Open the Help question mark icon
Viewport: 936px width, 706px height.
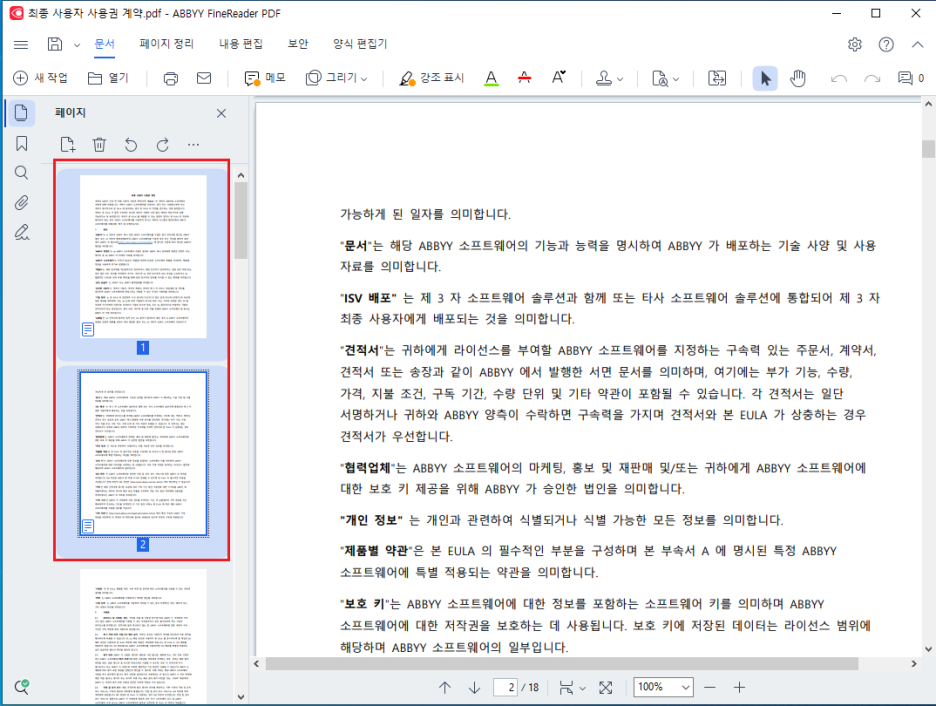pos(886,44)
